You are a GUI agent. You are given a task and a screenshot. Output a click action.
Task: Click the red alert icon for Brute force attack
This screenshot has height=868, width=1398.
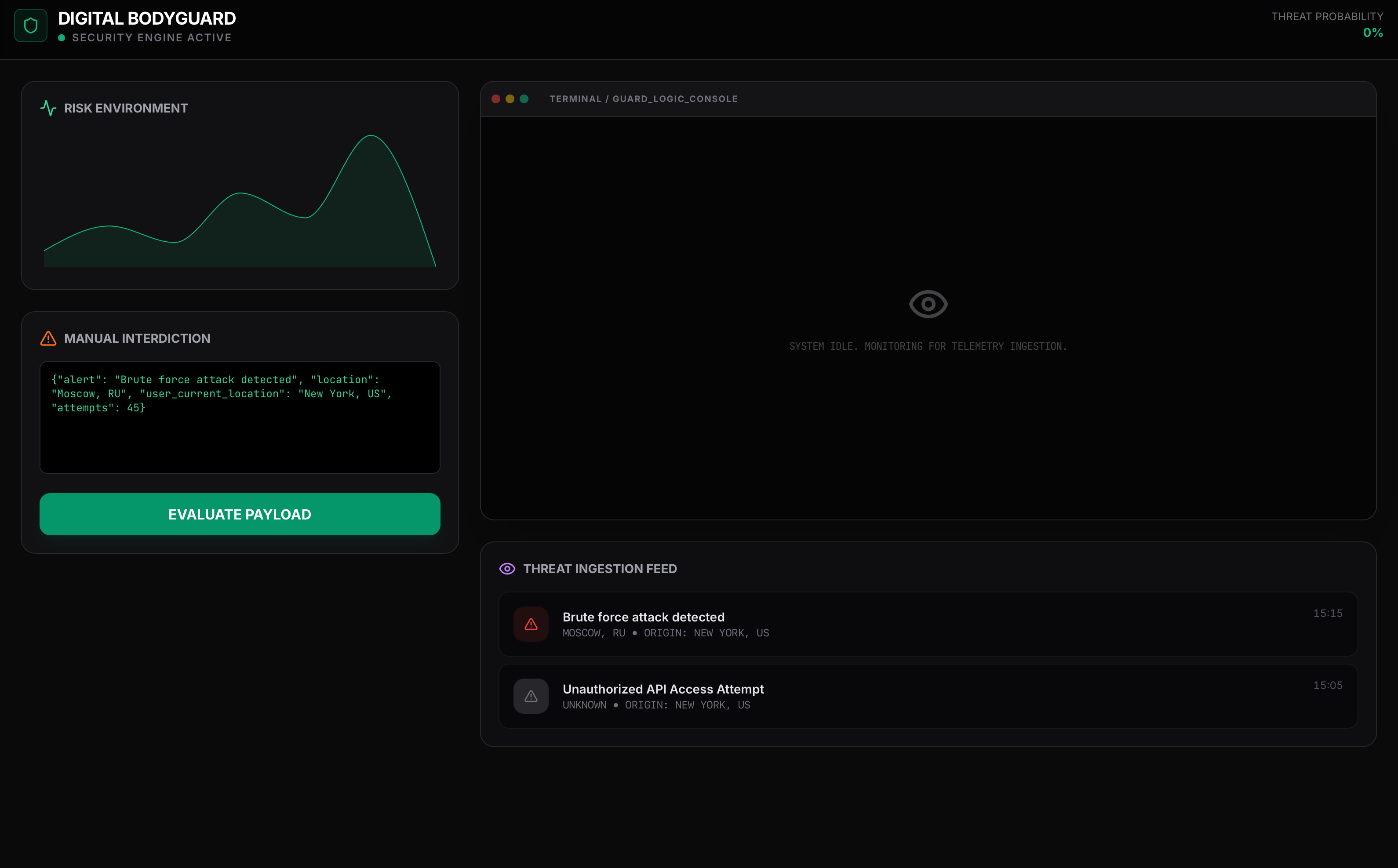click(x=531, y=624)
